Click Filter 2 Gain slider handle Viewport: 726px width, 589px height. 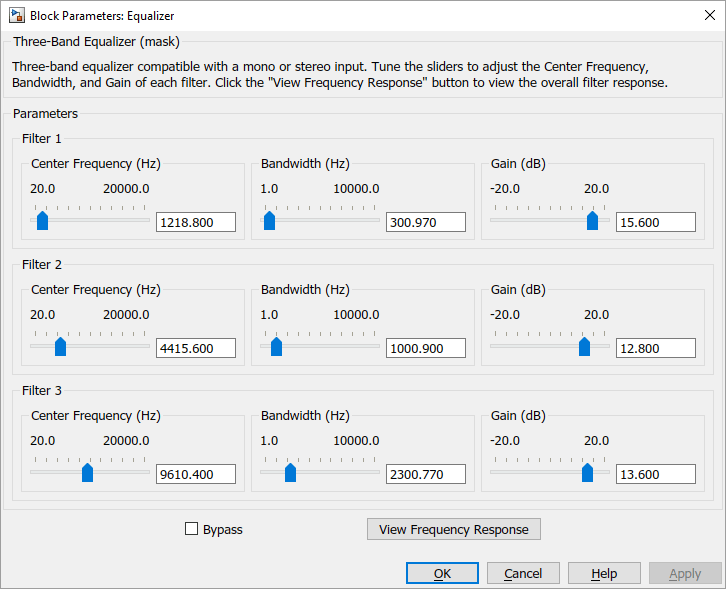(584, 347)
